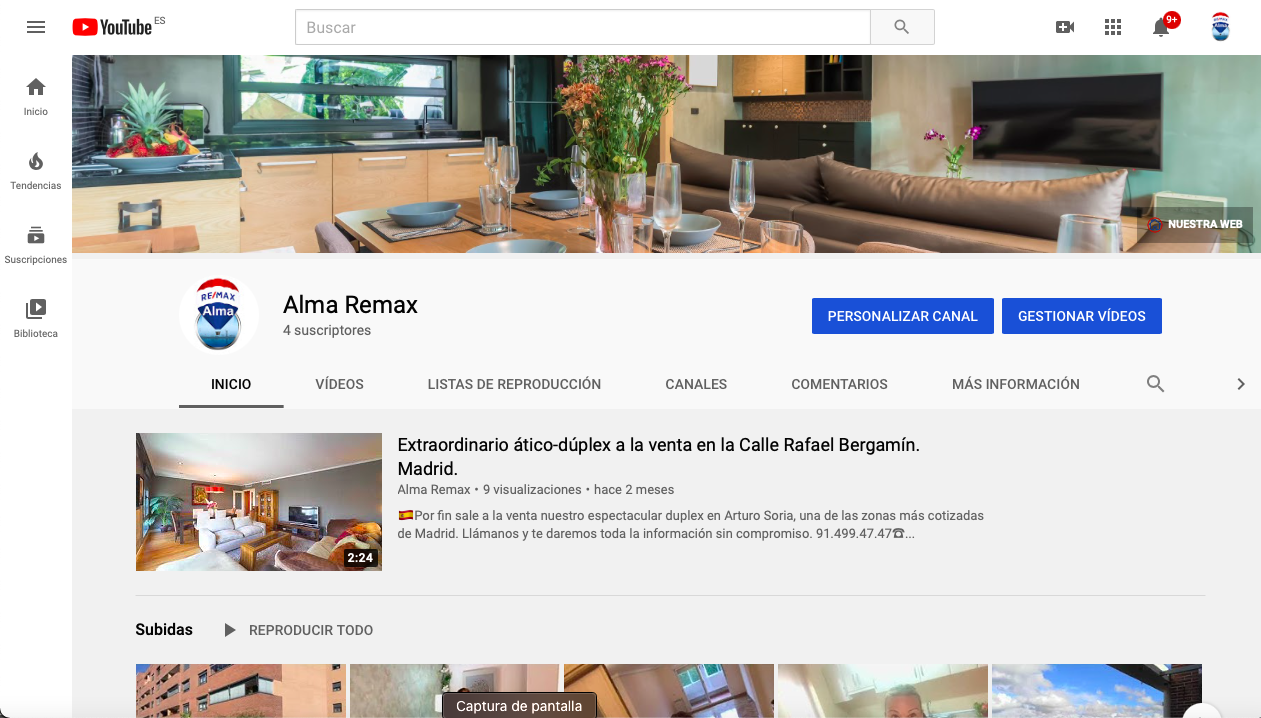Open Tendencias in the sidebar
1261x718 pixels.
(x=36, y=170)
